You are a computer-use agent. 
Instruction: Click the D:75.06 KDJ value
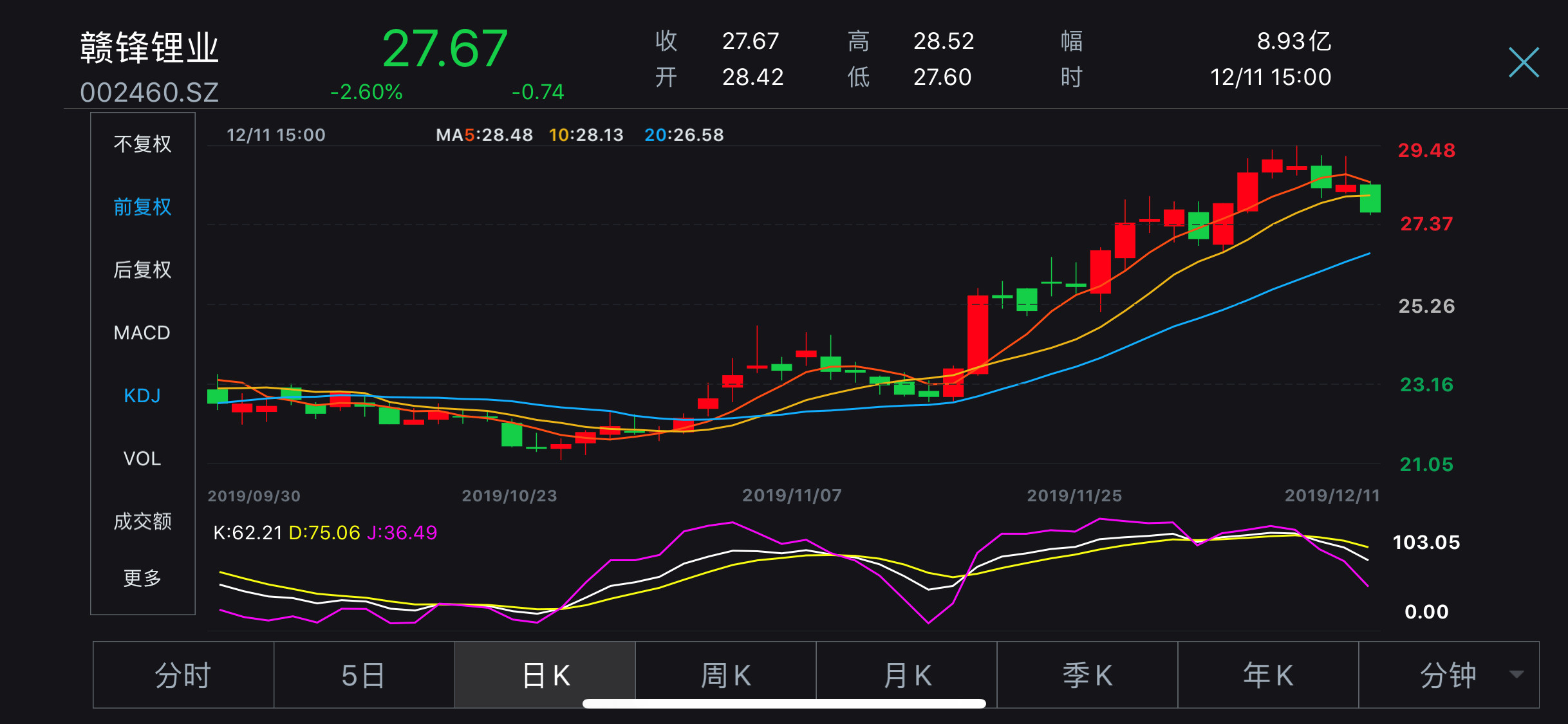click(x=324, y=533)
